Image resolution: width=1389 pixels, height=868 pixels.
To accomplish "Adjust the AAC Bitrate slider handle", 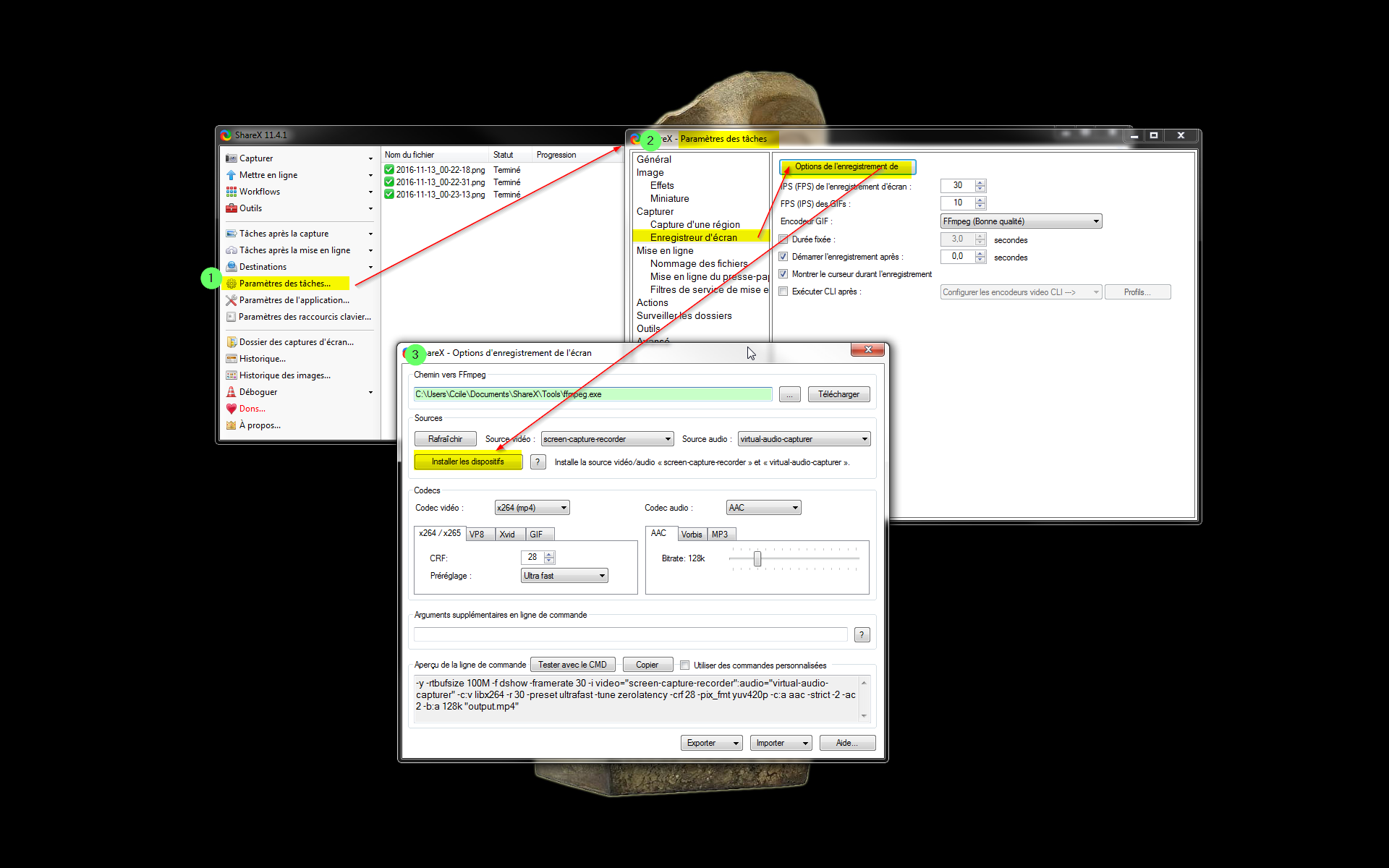I will (x=757, y=558).
